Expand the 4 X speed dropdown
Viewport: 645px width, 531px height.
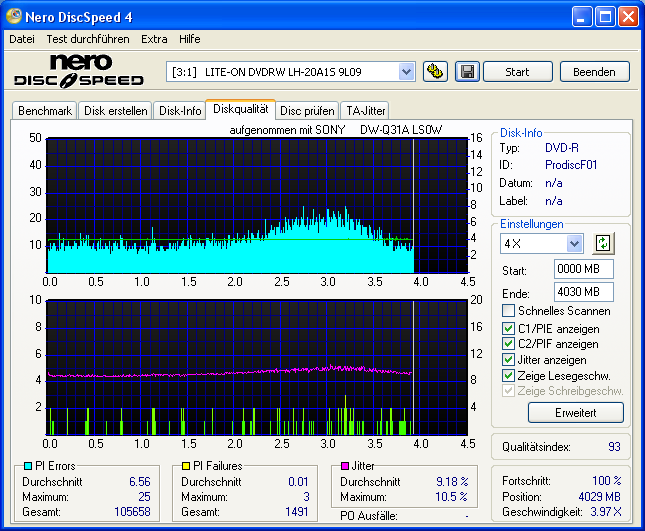tap(575, 243)
